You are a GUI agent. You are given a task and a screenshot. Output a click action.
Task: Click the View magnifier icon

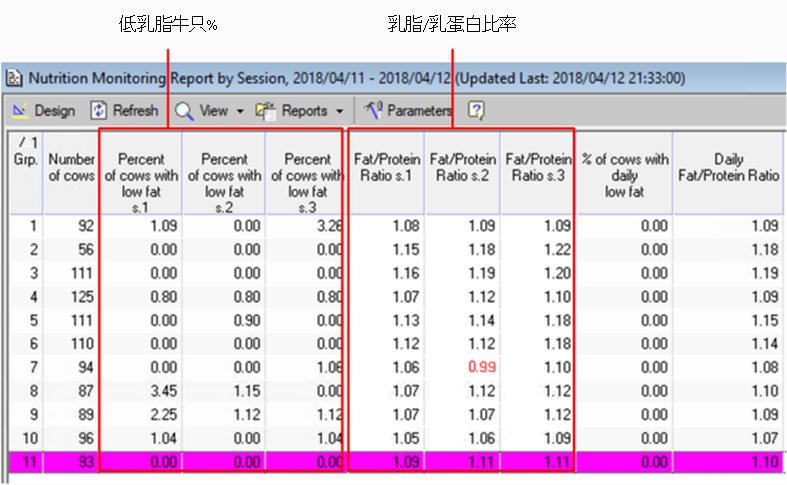pyautogui.click(x=185, y=110)
